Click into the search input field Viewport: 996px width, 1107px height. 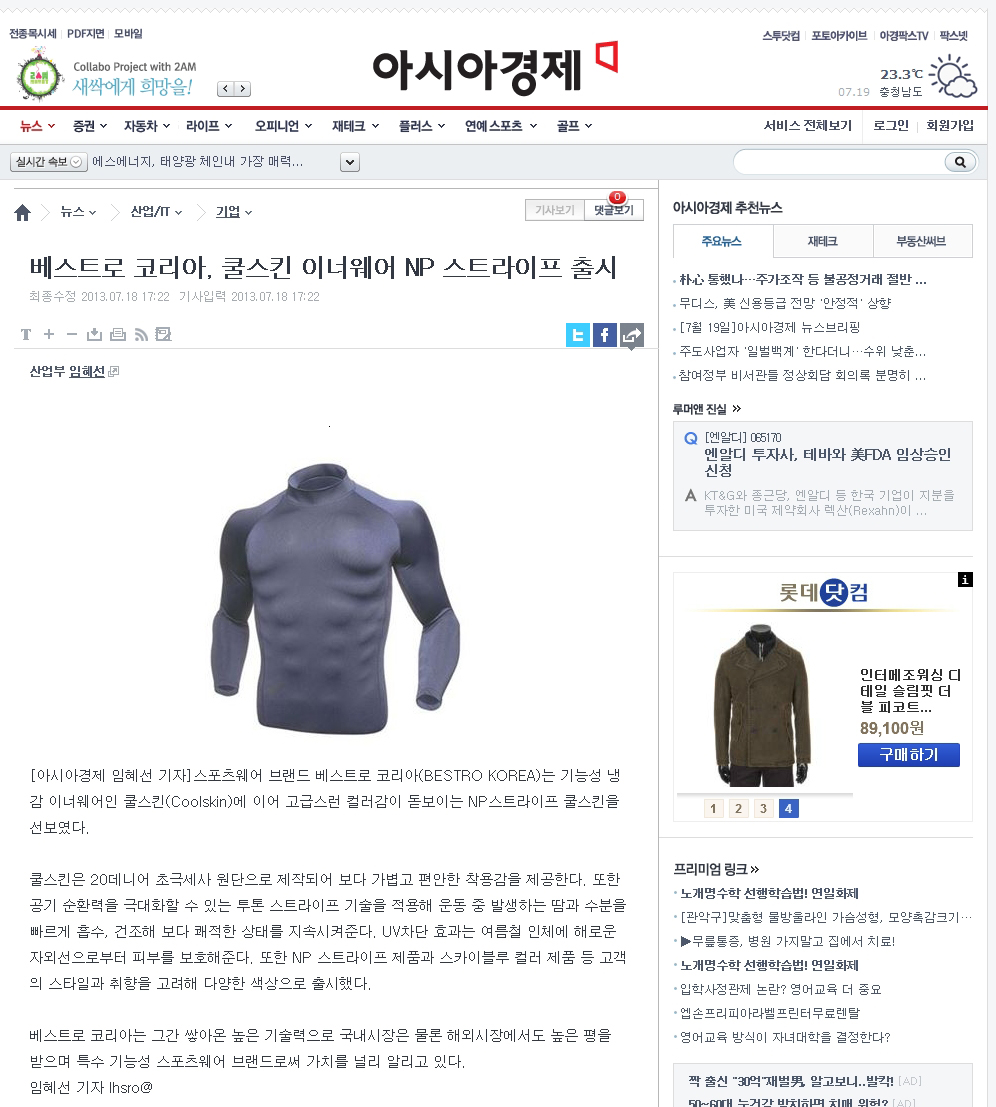(x=840, y=162)
